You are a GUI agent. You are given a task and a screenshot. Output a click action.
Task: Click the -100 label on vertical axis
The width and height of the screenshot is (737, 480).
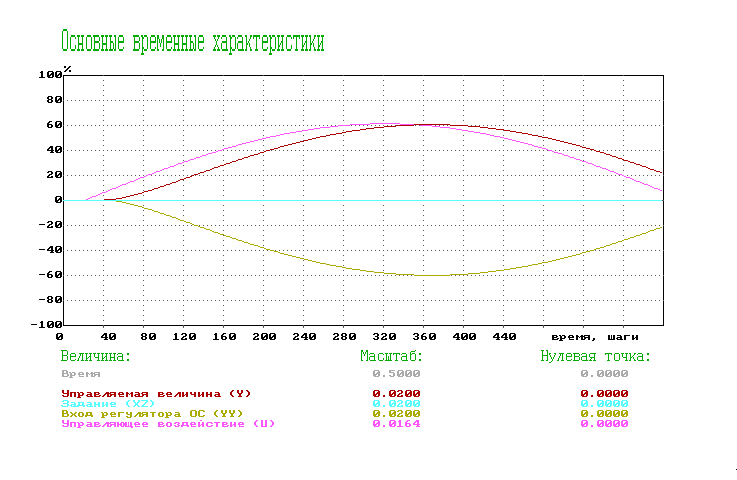(47, 325)
